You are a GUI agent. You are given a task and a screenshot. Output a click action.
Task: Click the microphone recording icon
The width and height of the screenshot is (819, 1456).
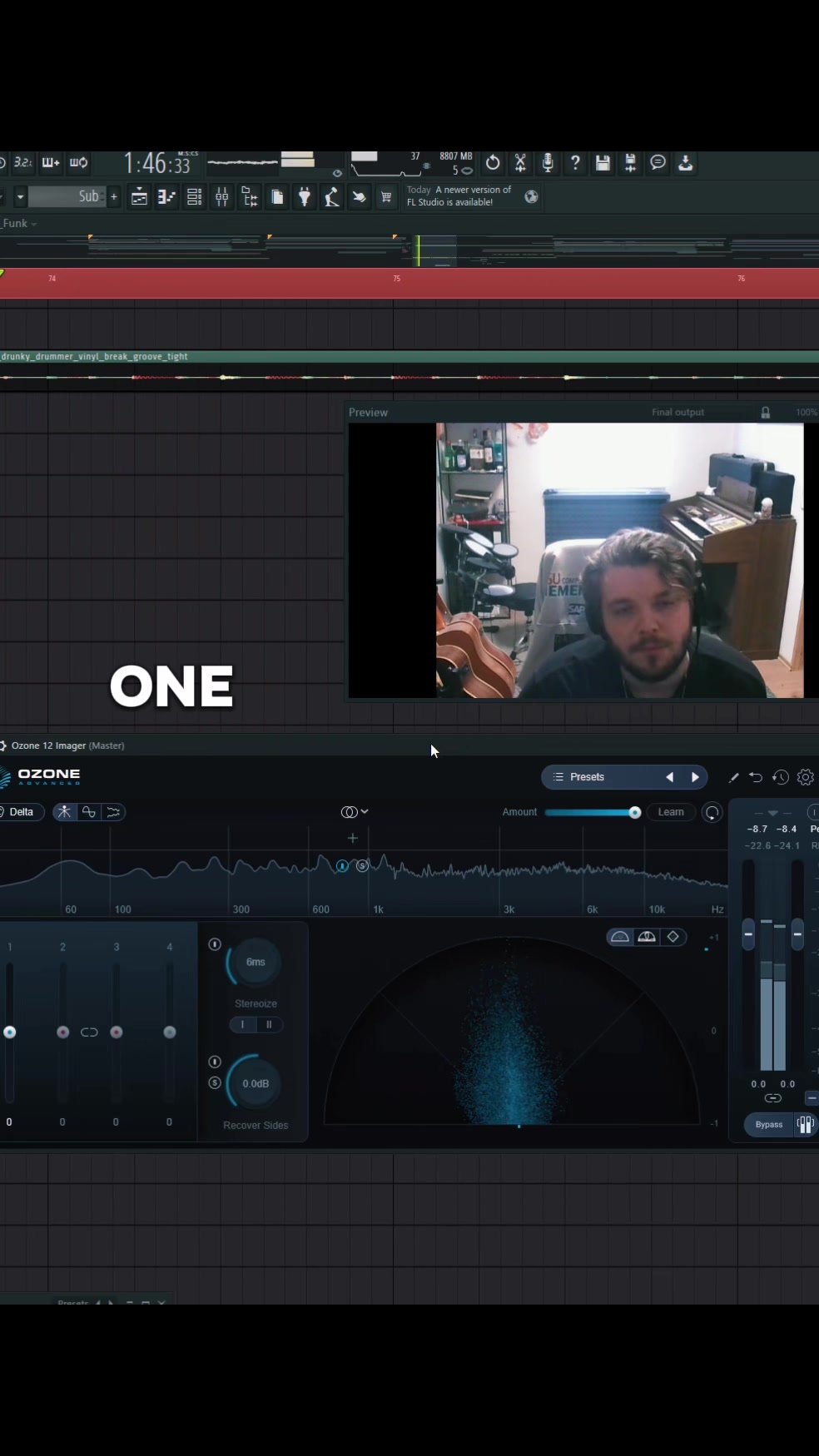(x=548, y=163)
